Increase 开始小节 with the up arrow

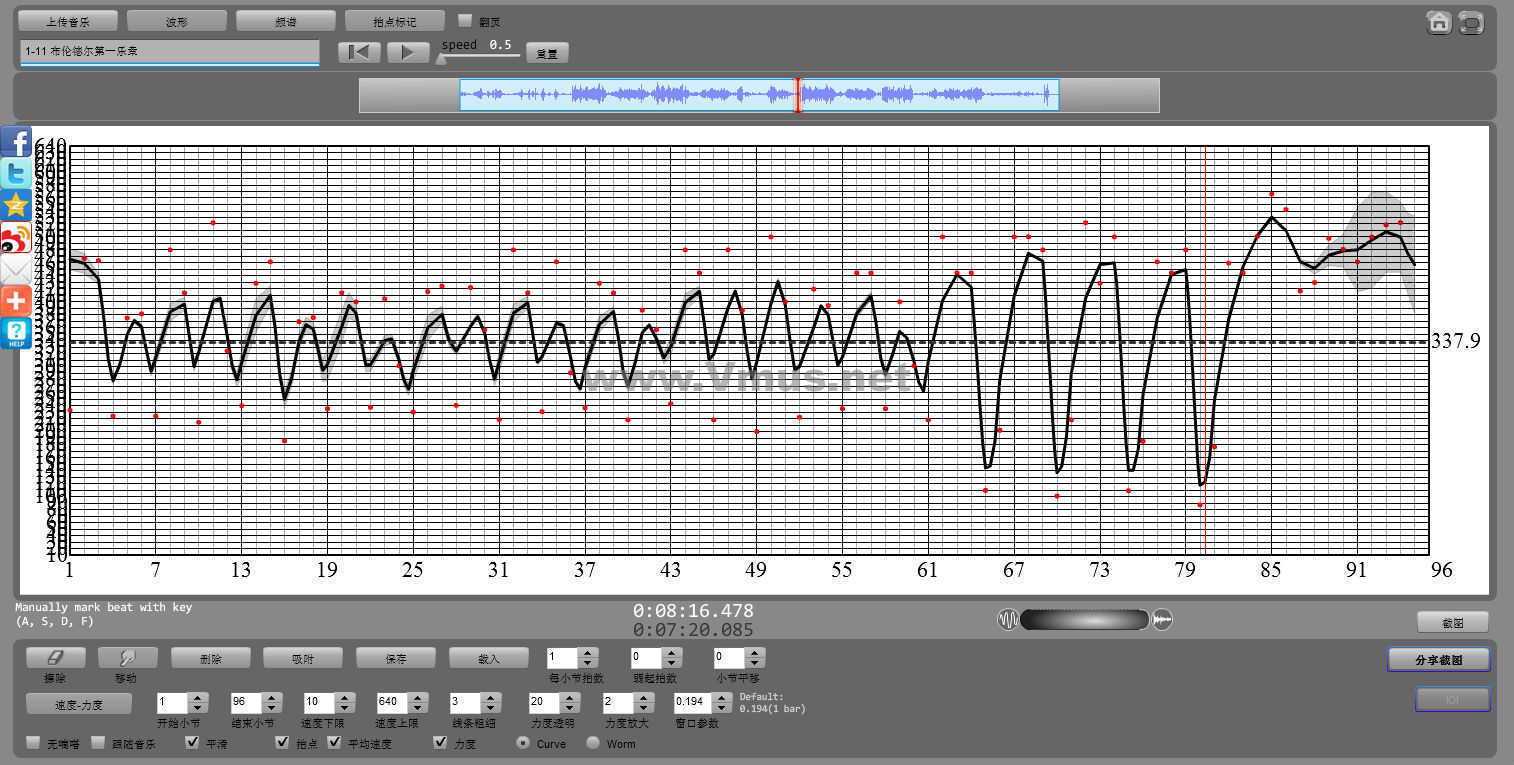click(197, 698)
